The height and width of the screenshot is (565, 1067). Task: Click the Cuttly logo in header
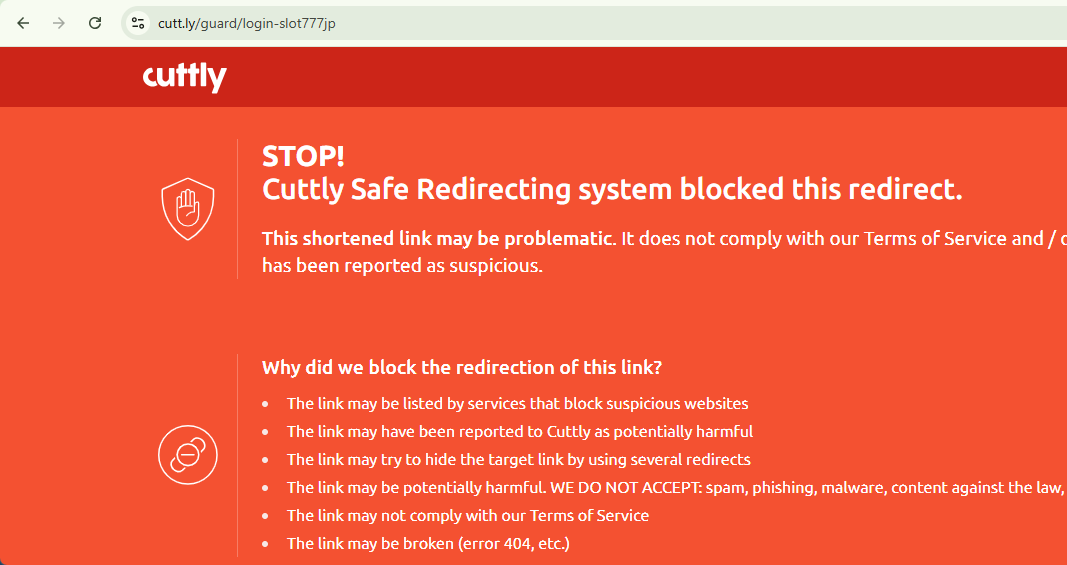184,77
